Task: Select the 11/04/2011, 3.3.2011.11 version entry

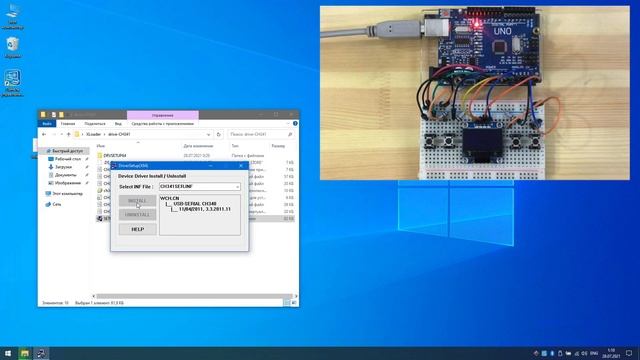Action: 204,209
